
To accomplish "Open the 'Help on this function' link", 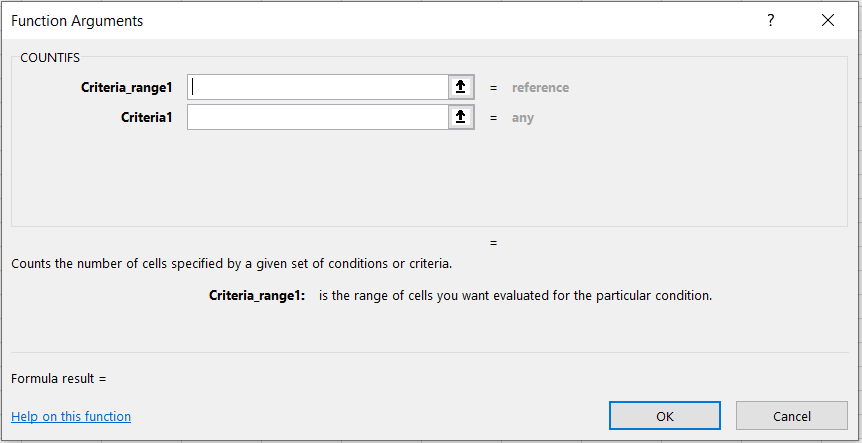I will pyautogui.click(x=71, y=416).
